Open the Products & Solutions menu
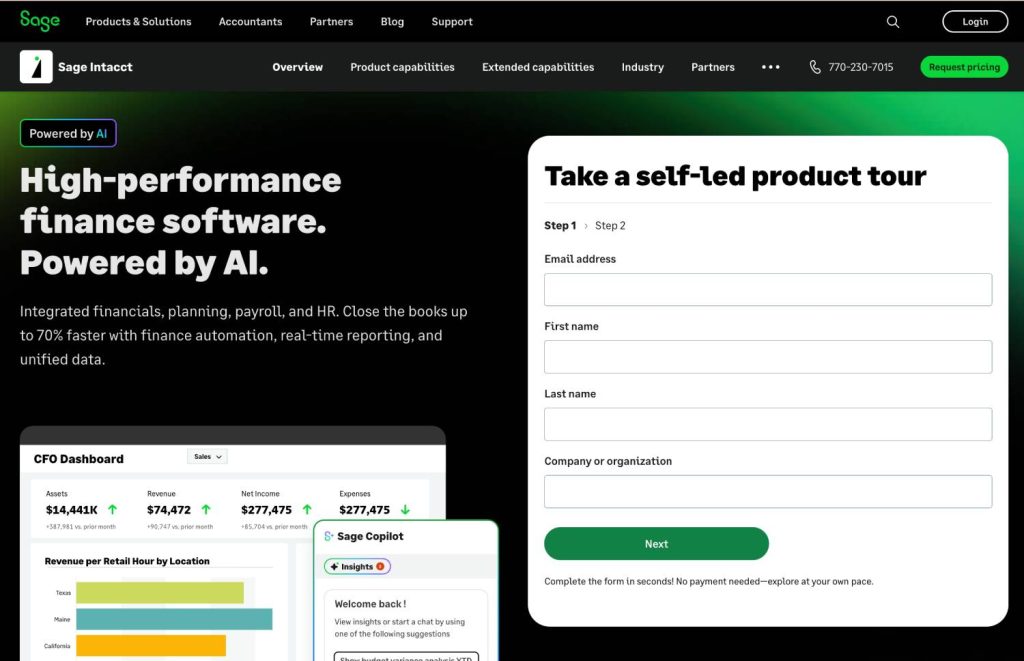 click(x=138, y=21)
